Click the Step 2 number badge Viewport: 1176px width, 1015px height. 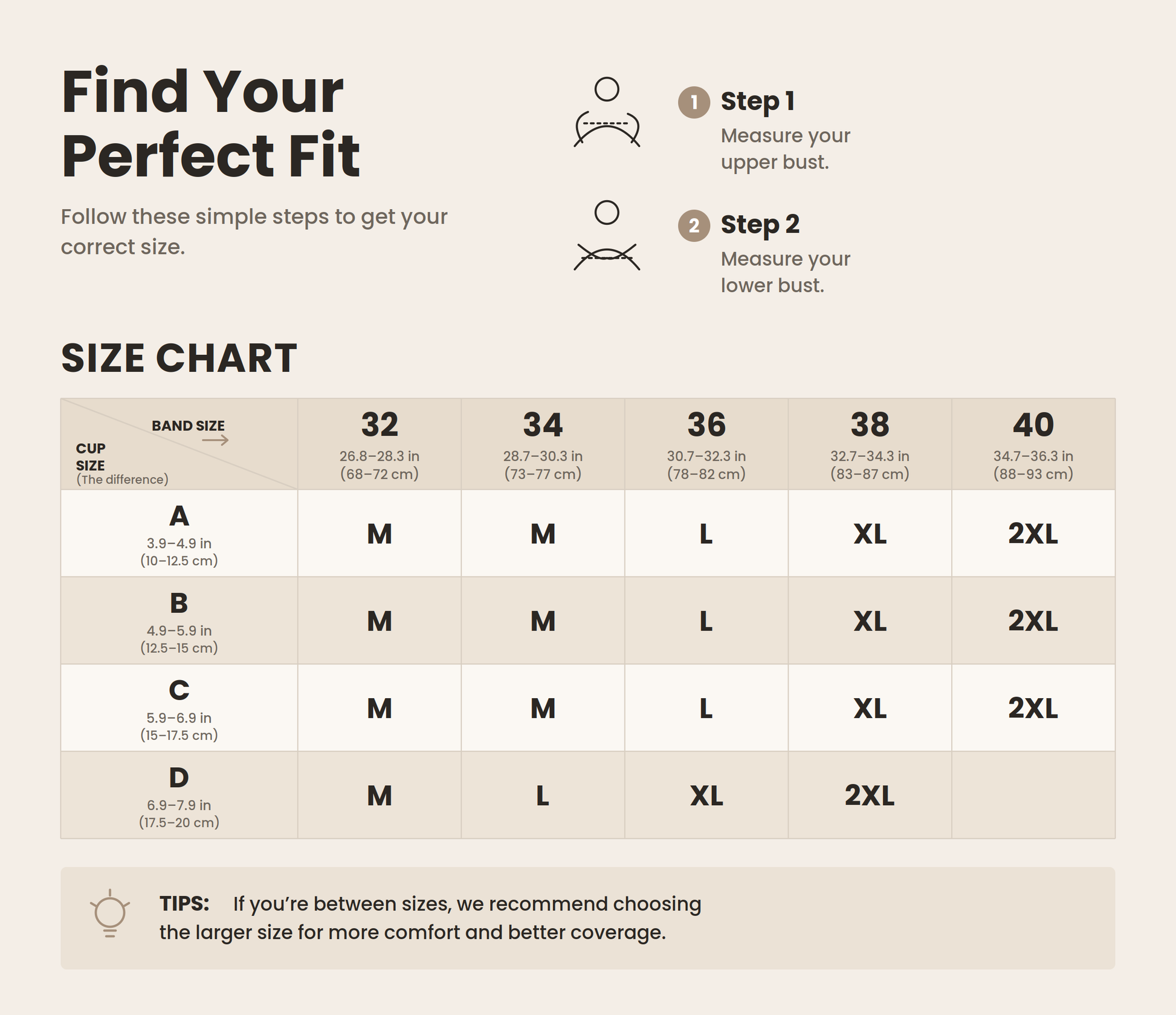(694, 225)
